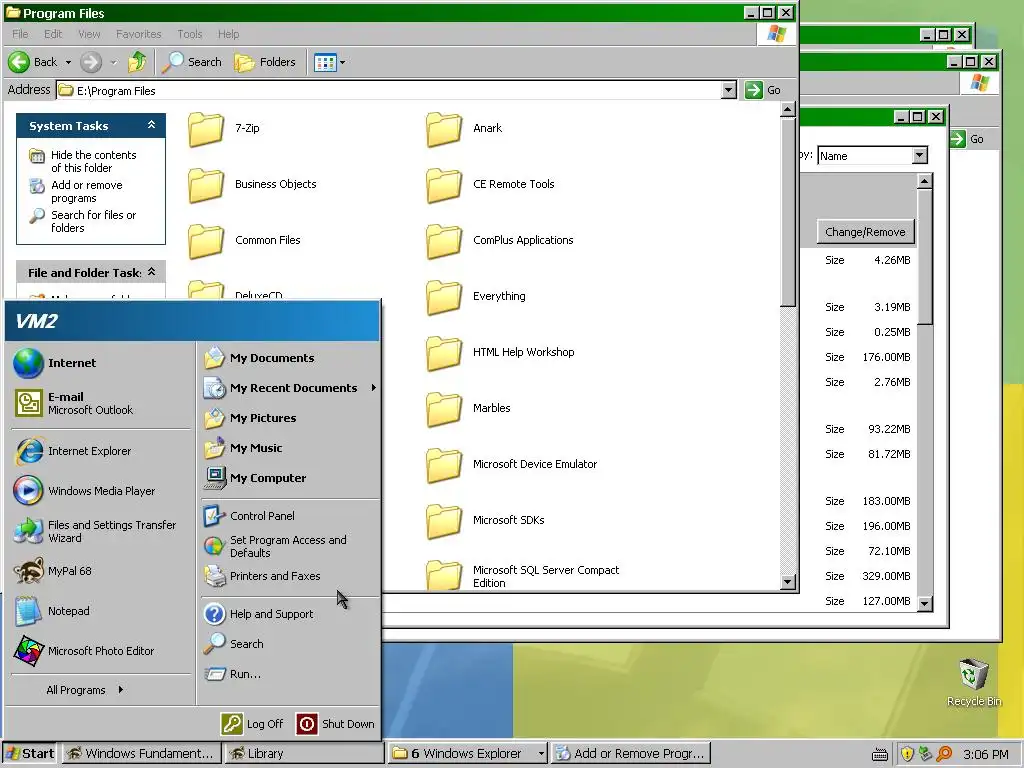Switch to Add or Remove Progr... taskbar button
The width and height of the screenshot is (1024, 768).
pos(630,754)
